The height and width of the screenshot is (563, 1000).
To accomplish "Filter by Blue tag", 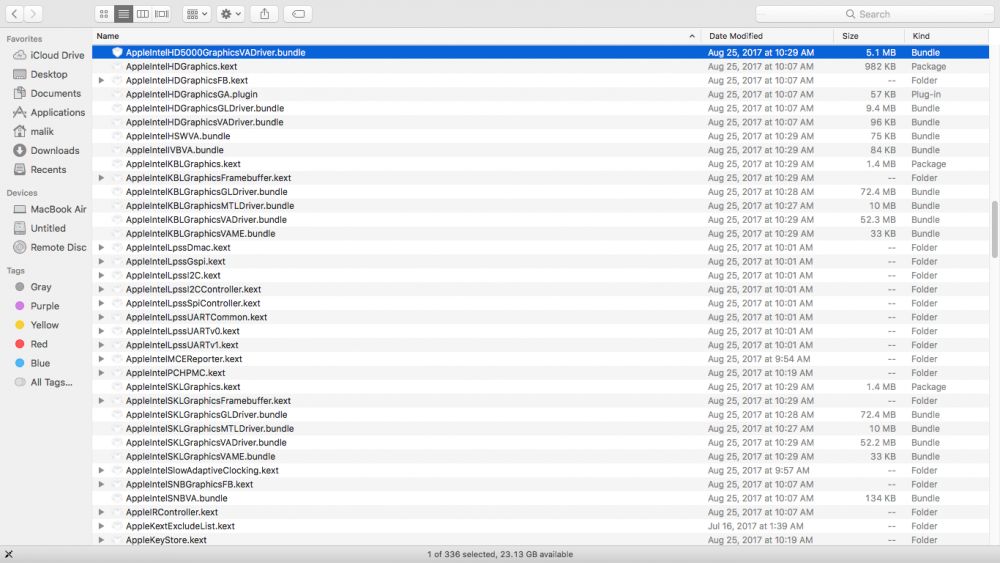I will (x=33, y=363).
